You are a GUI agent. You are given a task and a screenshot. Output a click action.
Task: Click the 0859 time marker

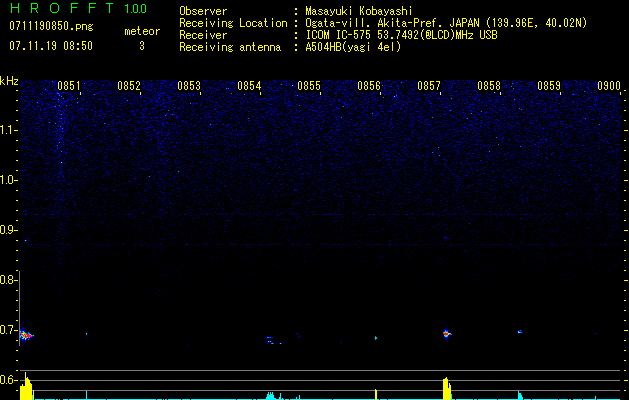pos(549,86)
